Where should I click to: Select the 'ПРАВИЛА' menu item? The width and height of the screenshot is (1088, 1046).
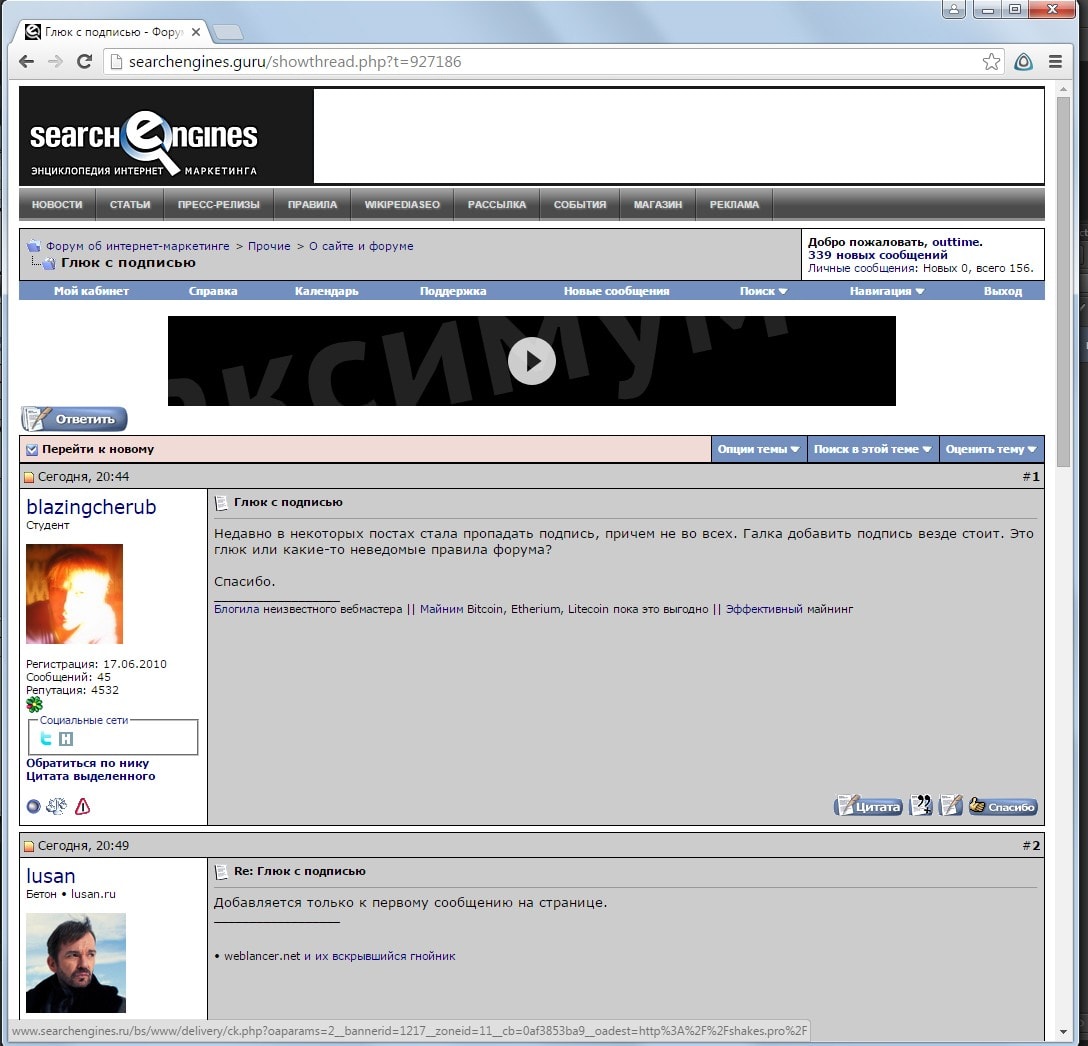tap(312, 204)
